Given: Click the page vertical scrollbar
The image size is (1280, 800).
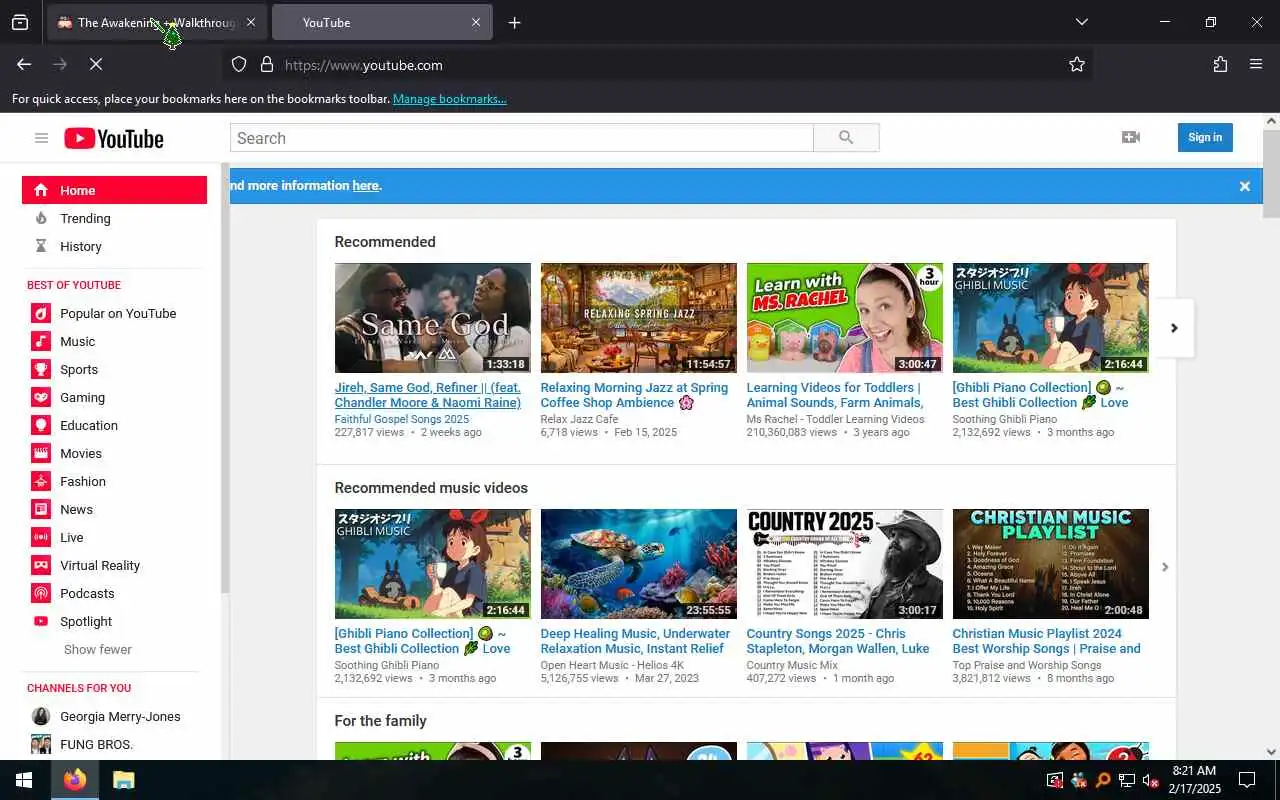Looking at the screenshot, I should point(1271,173).
